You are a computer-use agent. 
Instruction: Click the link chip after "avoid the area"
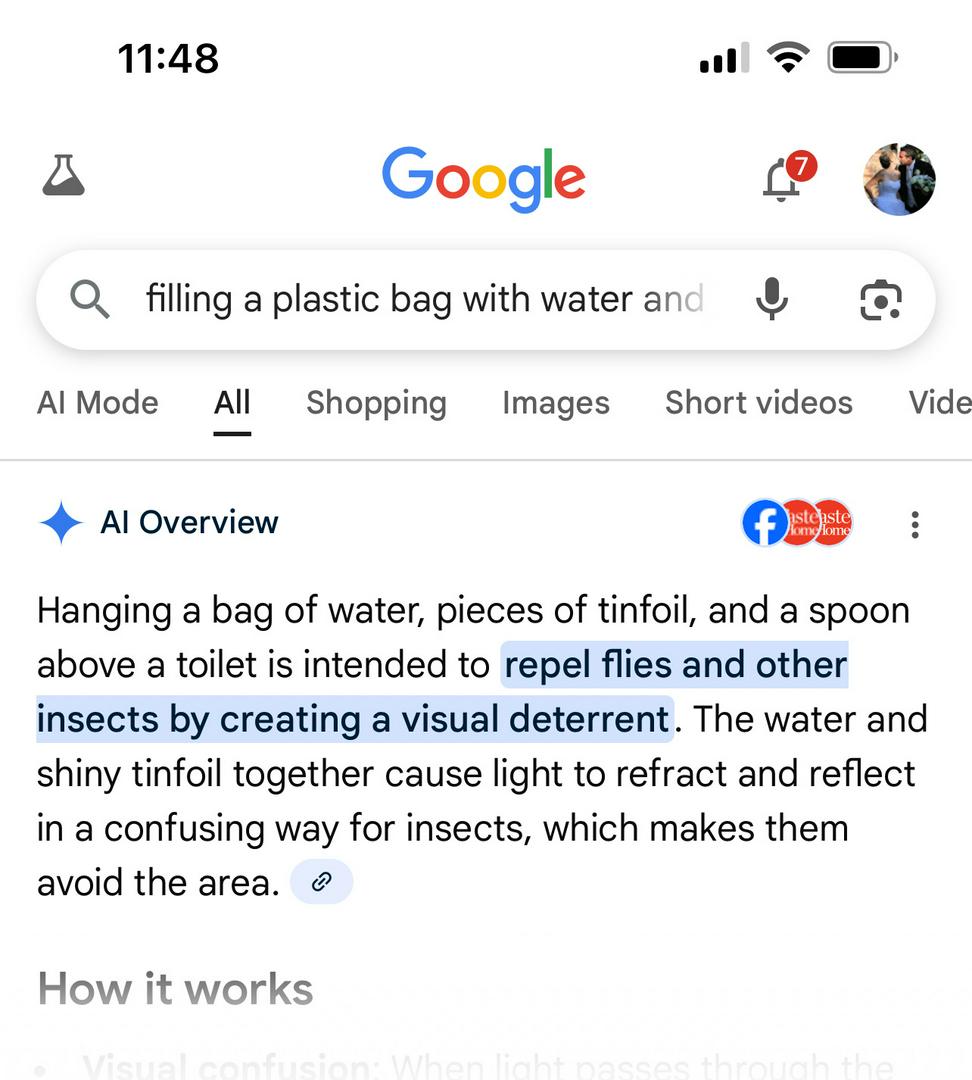tap(321, 882)
